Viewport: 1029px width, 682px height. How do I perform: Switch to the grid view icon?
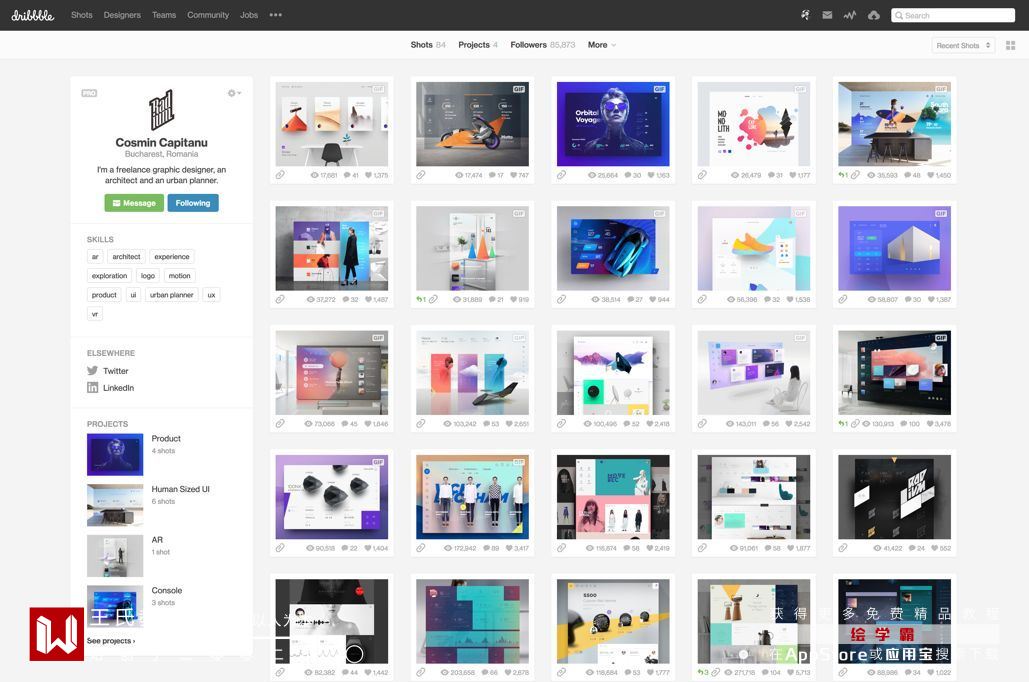click(x=1011, y=45)
